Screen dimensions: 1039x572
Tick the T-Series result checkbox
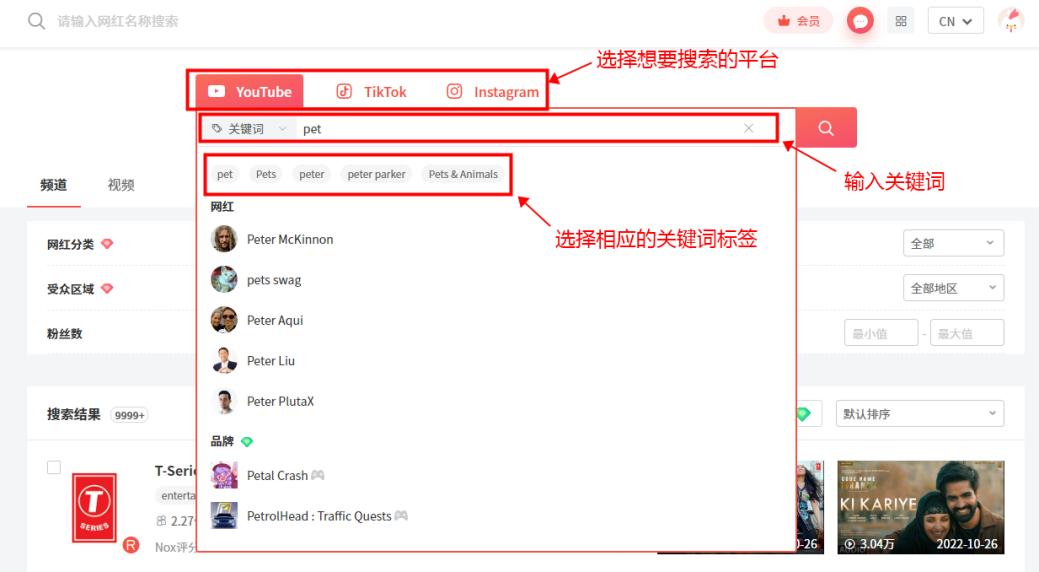(54, 467)
